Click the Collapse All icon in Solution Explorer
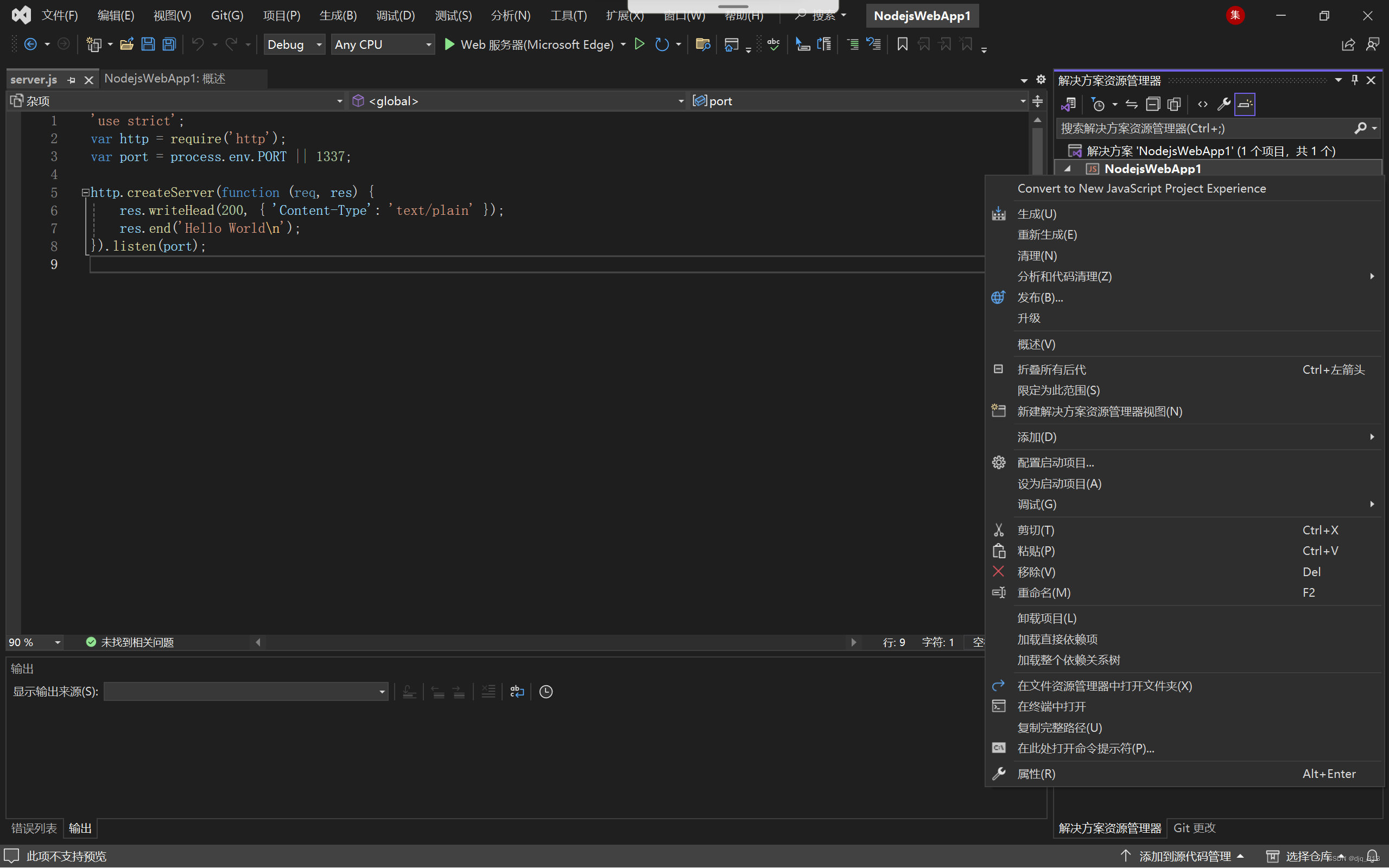This screenshot has width=1389, height=868. coord(1152,105)
